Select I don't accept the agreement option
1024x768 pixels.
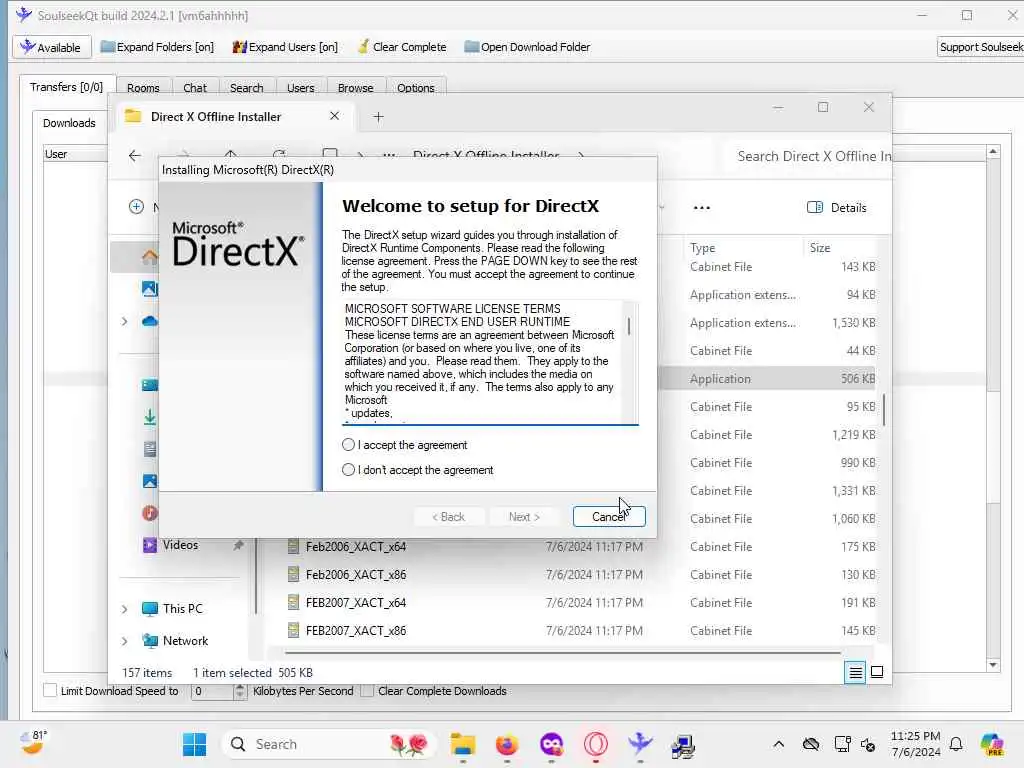click(348, 470)
